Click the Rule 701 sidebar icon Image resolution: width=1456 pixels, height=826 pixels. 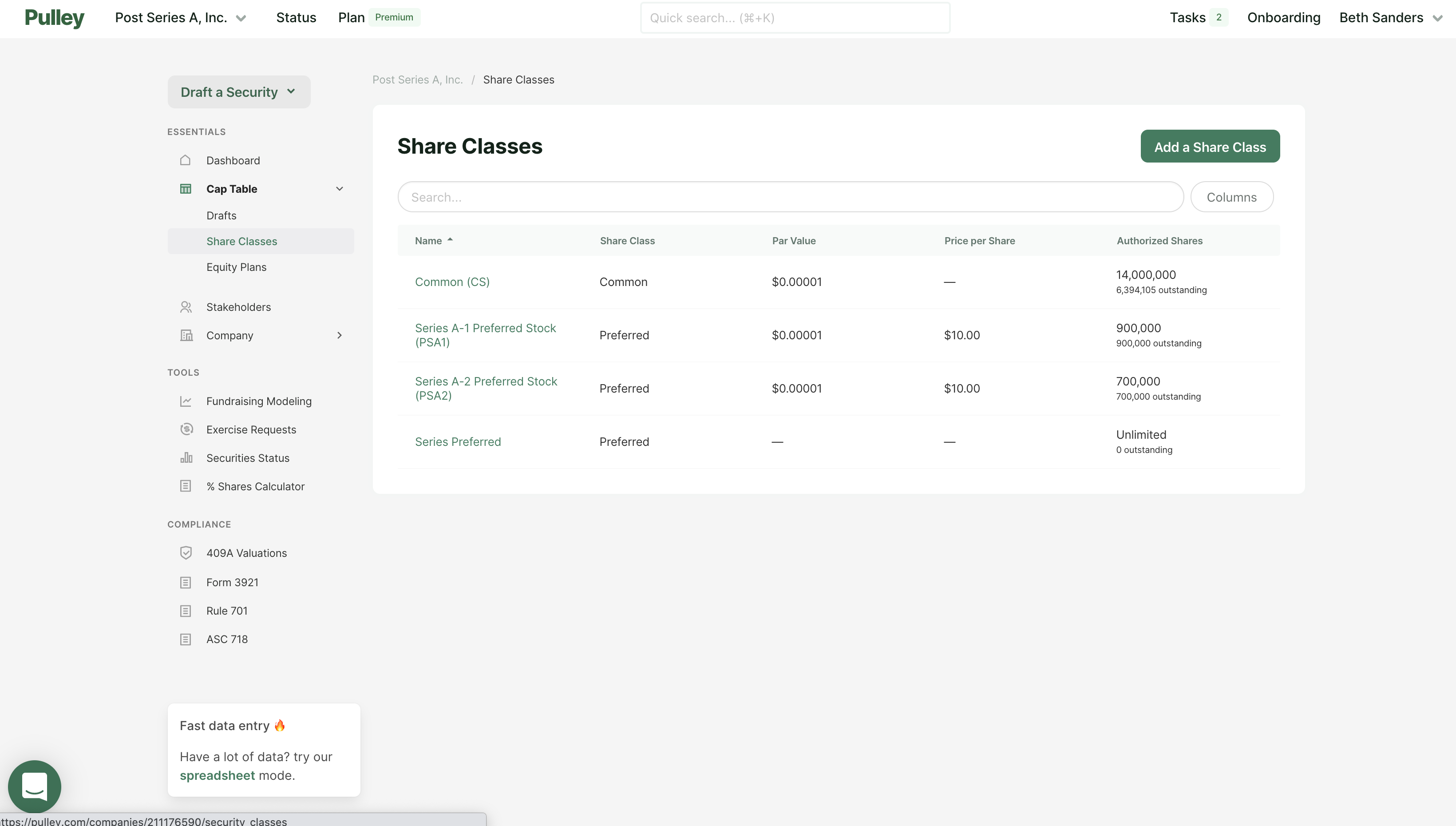tap(186, 611)
